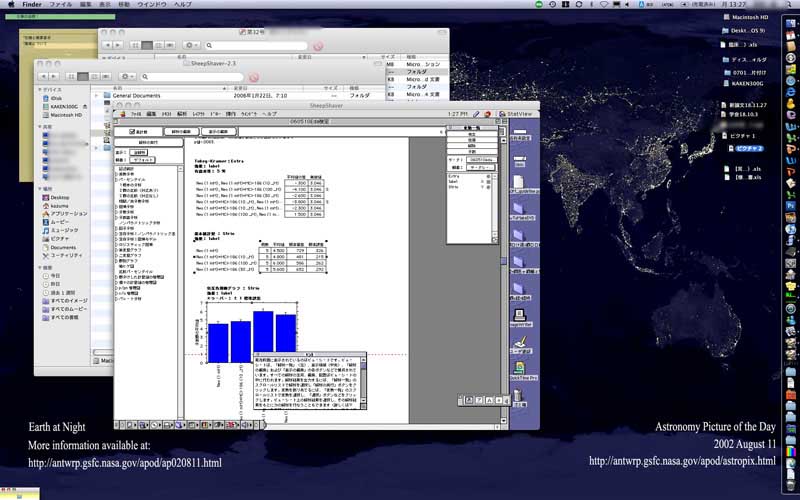This screenshot has height=500, width=800.
Task: Select ノンパラメトリック分析 in analysis list
Action: click(139, 223)
